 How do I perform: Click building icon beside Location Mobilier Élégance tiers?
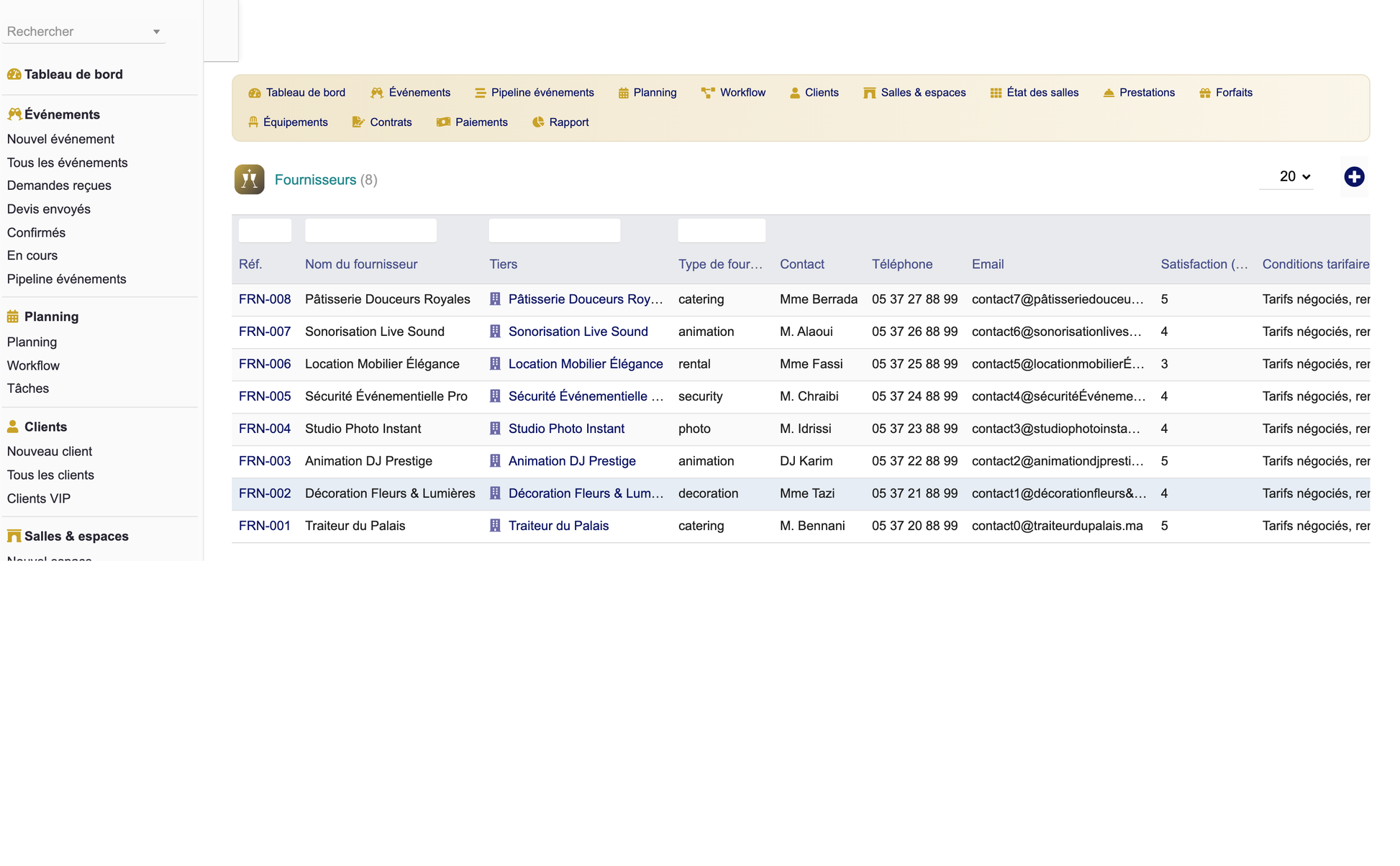(x=495, y=364)
